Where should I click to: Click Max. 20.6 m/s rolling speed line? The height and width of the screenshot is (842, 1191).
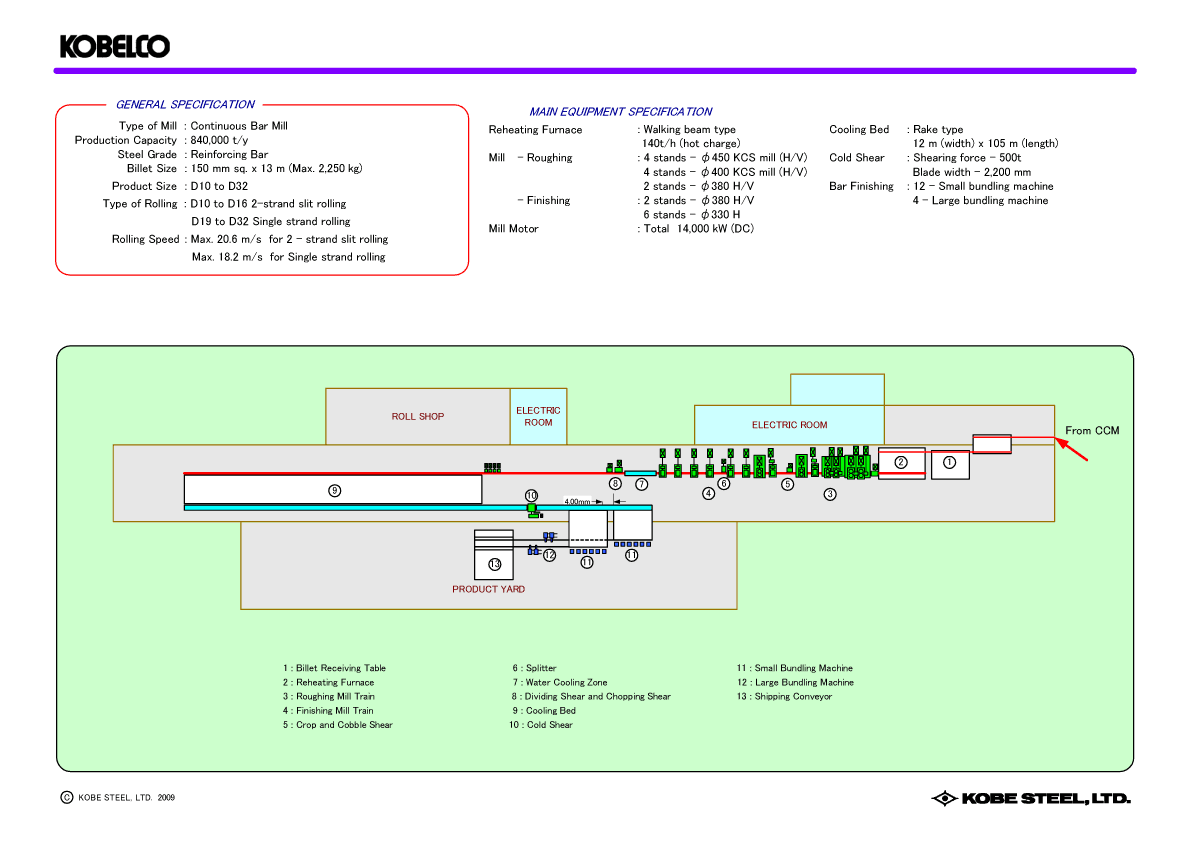pyautogui.click(x=289, y=239)
